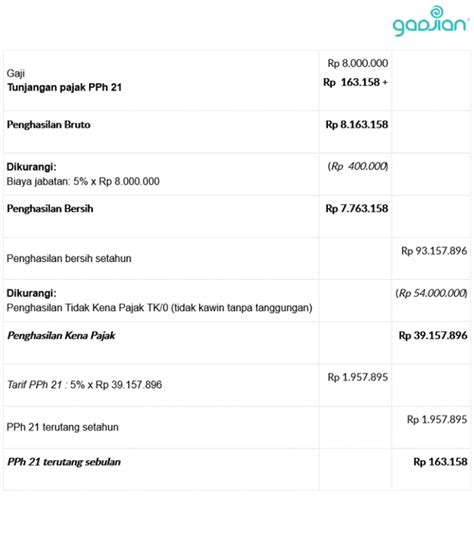The height and width of the screenshot is (549, 474).
Task: Select the Rp 93.157.896 annual net value
Action: tap(434, 251)
